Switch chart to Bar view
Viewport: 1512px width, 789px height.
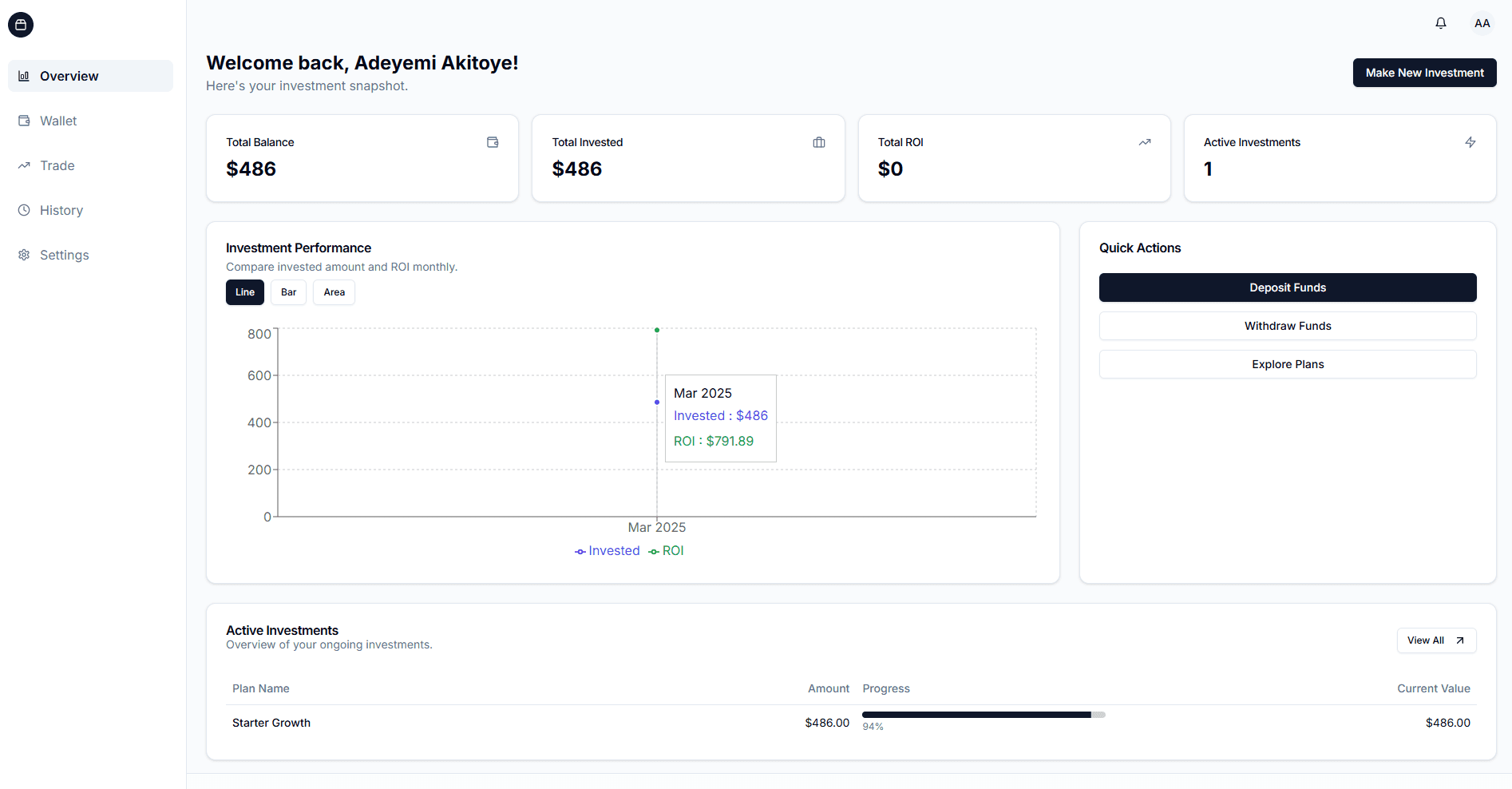288,292
